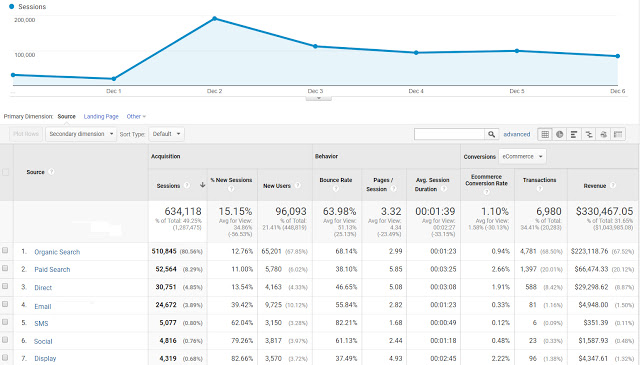Open help icon for Ecommerce Conversion Rate
This screenshot has height=365, width=640.
(x=486, y=191)
